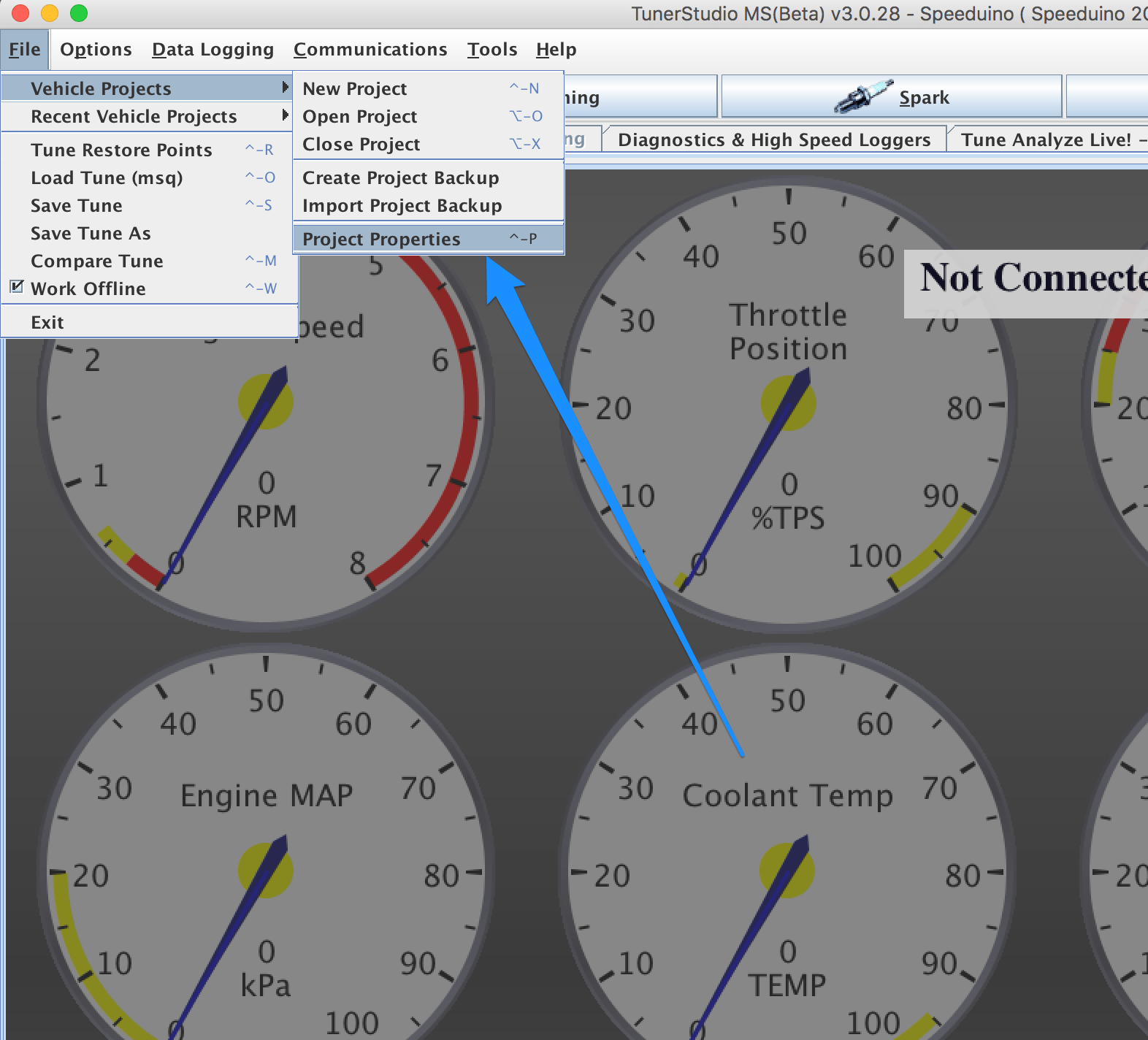Choose Exit from File menu
The image size is (1148, 1040).
[149, 322]
